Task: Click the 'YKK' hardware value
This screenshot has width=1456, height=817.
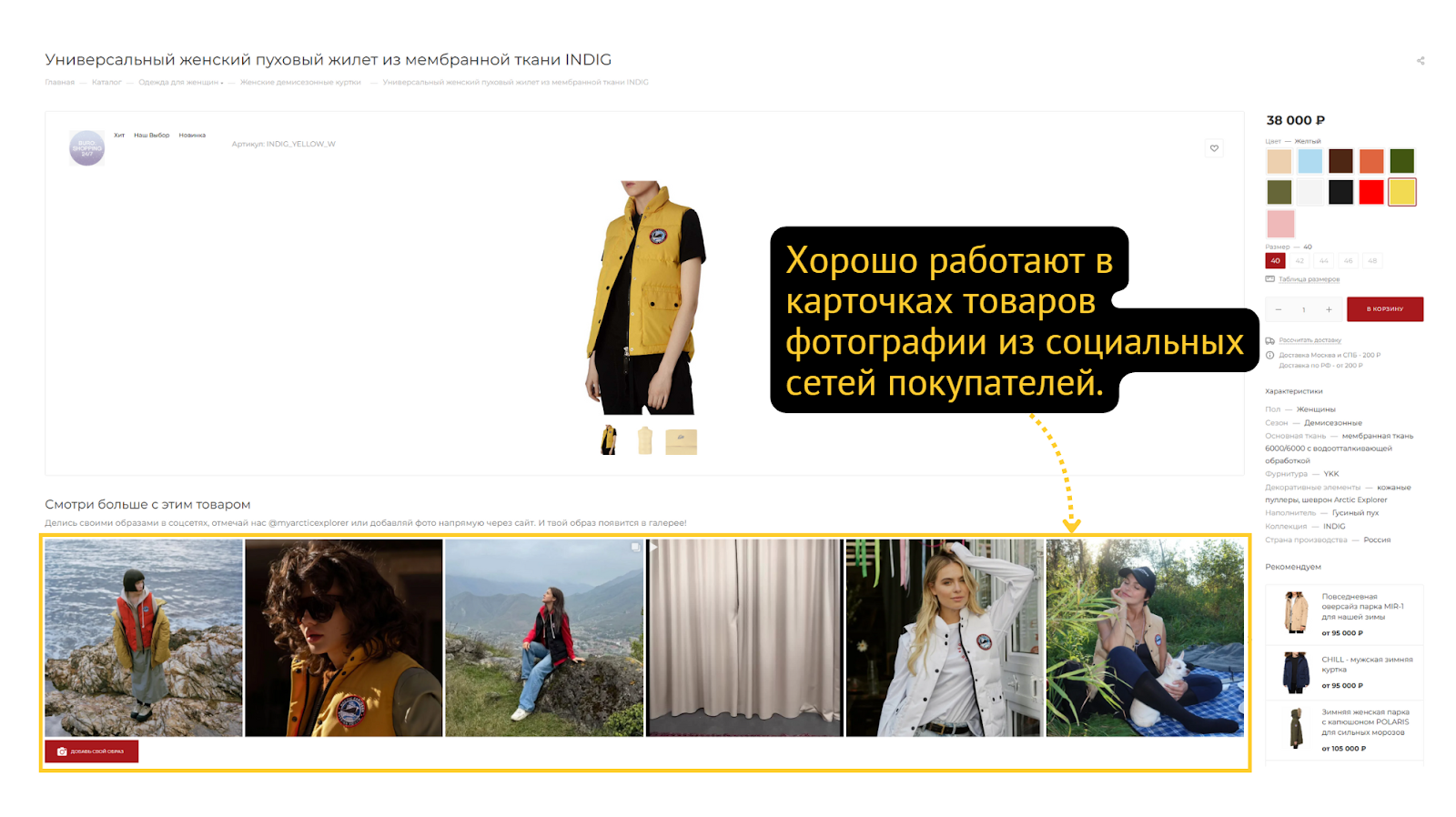Action: [1331, 474]
